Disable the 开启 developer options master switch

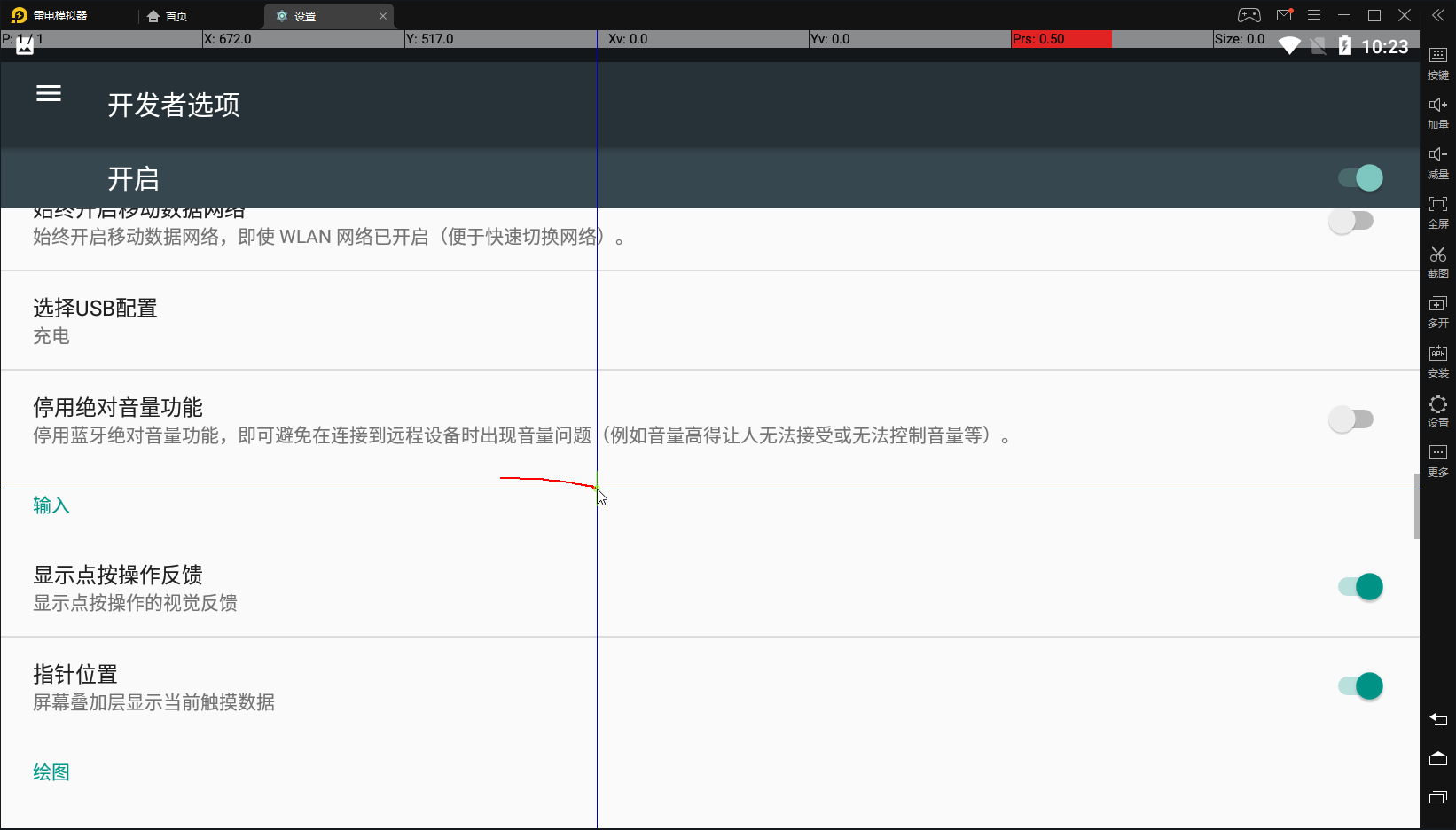coord(1360,178)
